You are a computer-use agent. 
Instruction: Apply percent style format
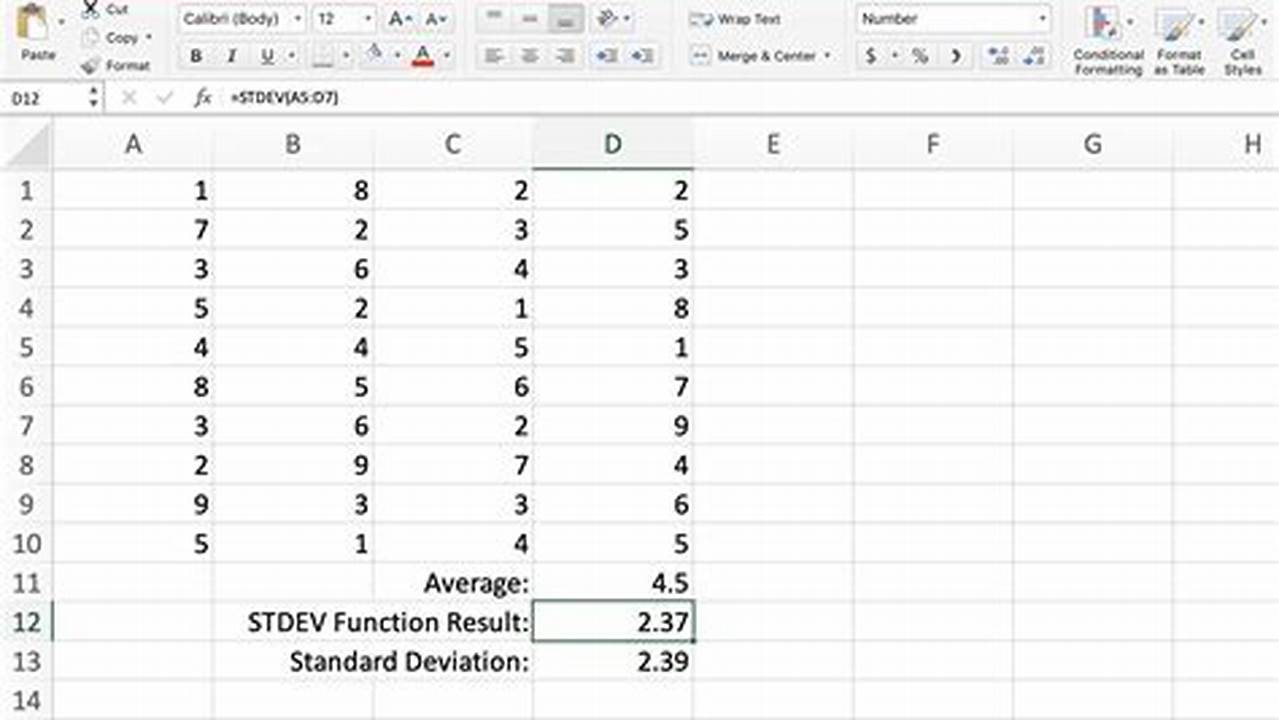(919, 56)
